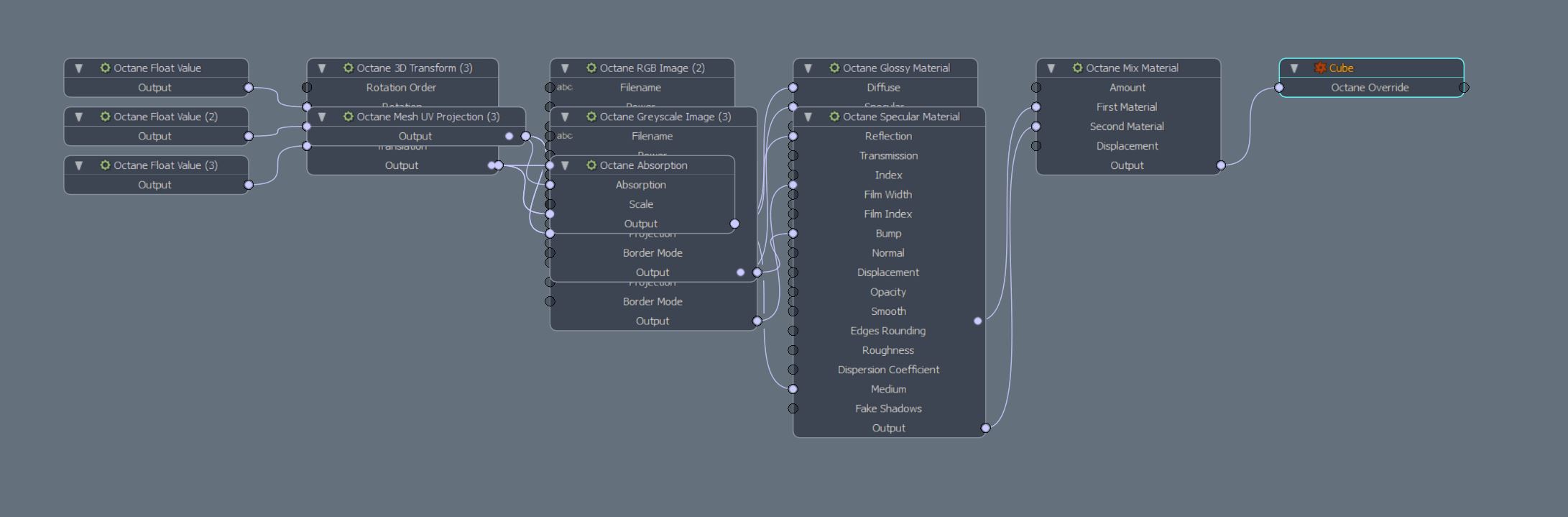Collapse the Octane Specular Material node
This screenshot has width=1568, height=517.
tap(808, 117)
